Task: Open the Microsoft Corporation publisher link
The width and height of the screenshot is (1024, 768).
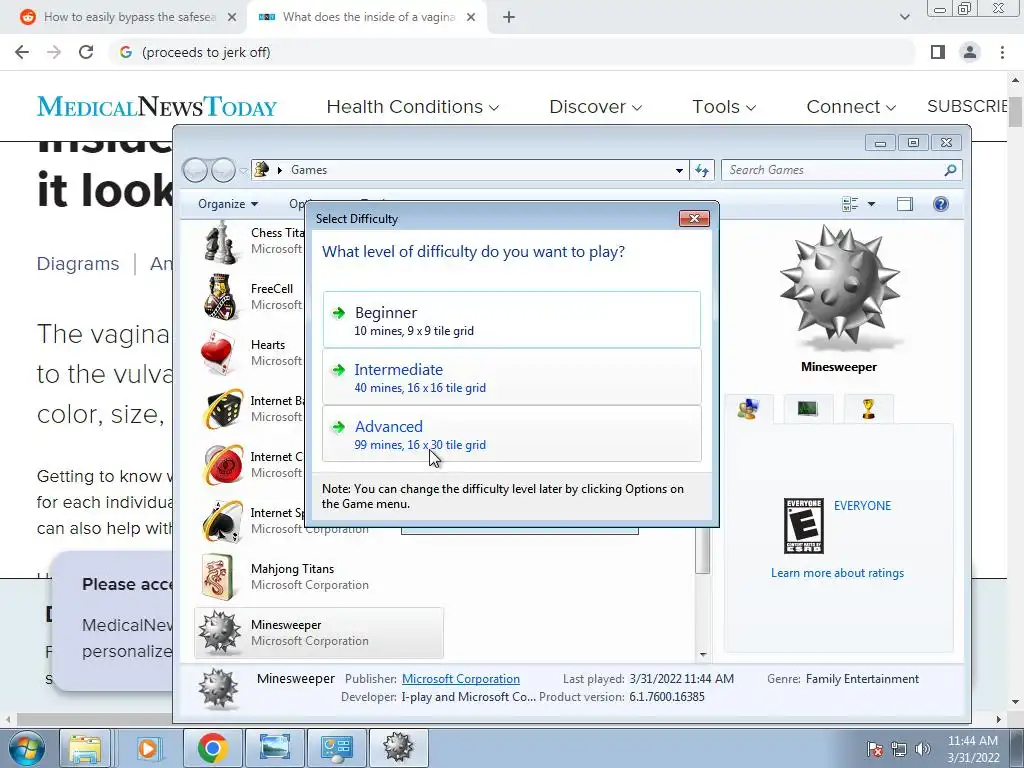Action: 460,679
